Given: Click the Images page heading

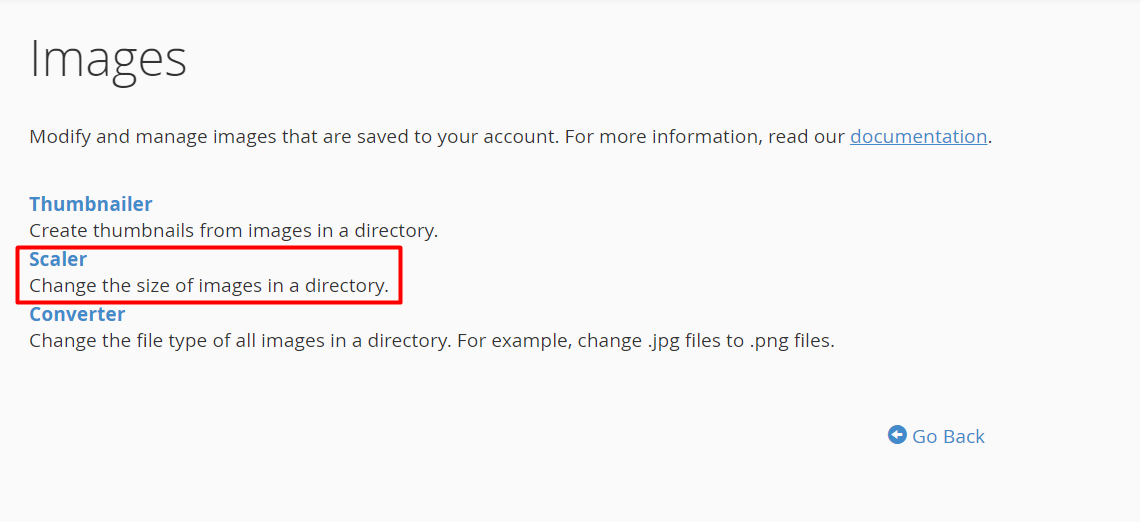Looking at the screenshot, I should 108,60.
